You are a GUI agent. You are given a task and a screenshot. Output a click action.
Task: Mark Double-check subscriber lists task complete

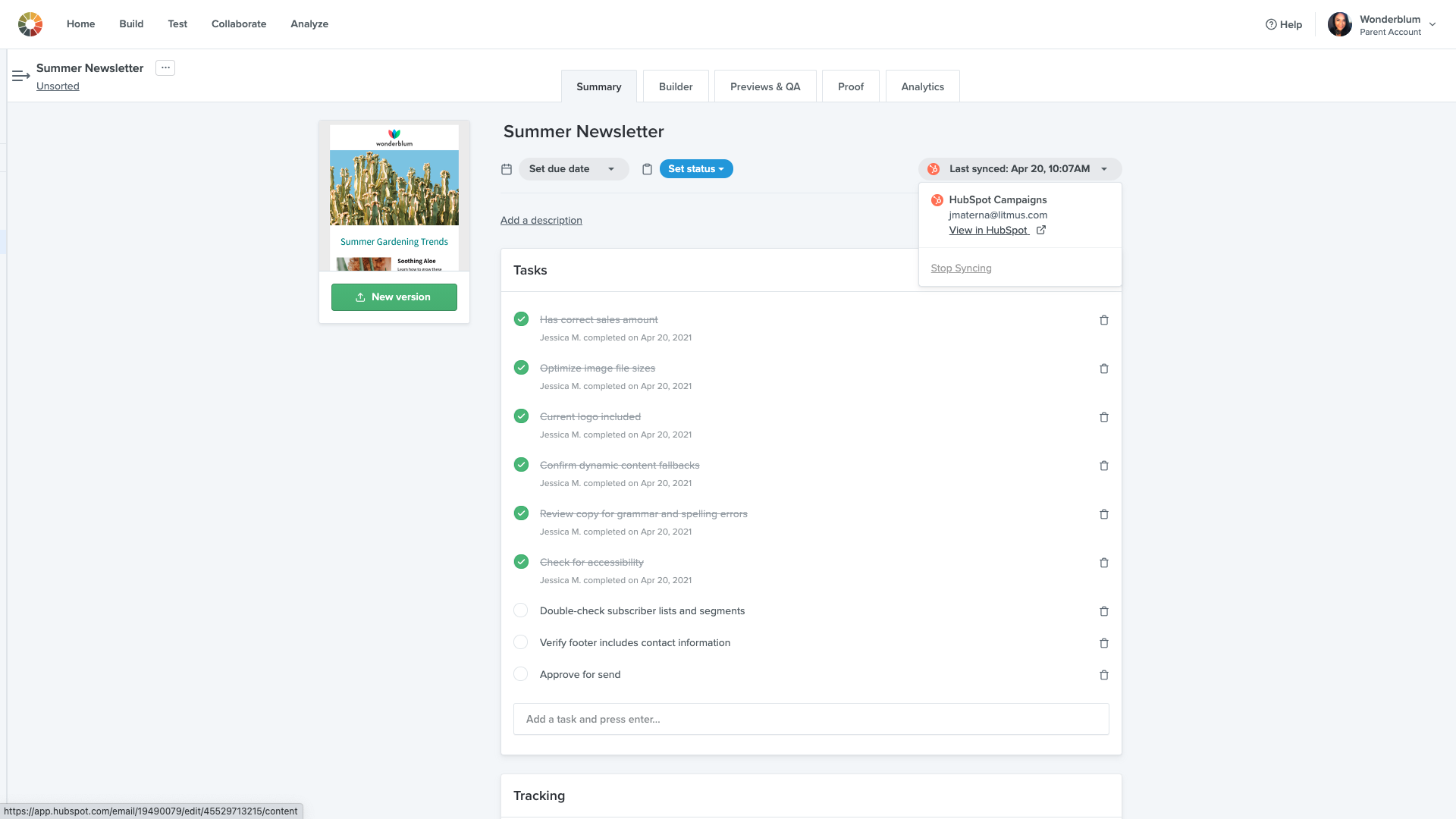pos(521,610)
